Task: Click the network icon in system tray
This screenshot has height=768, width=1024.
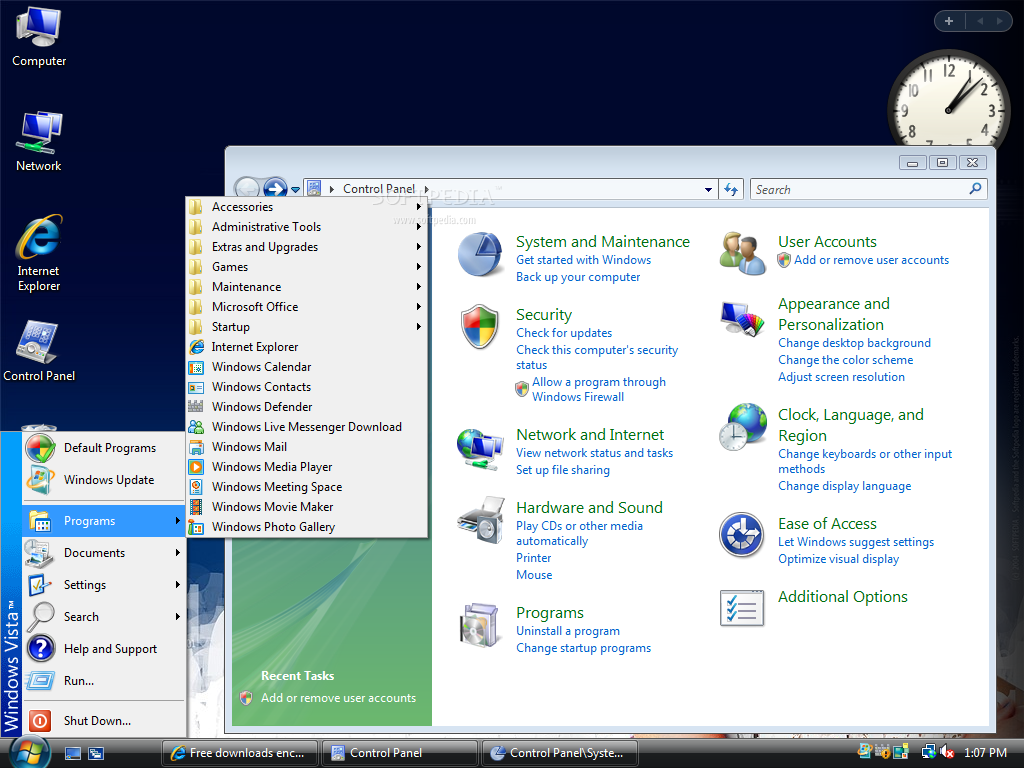Action: (928, 752)
